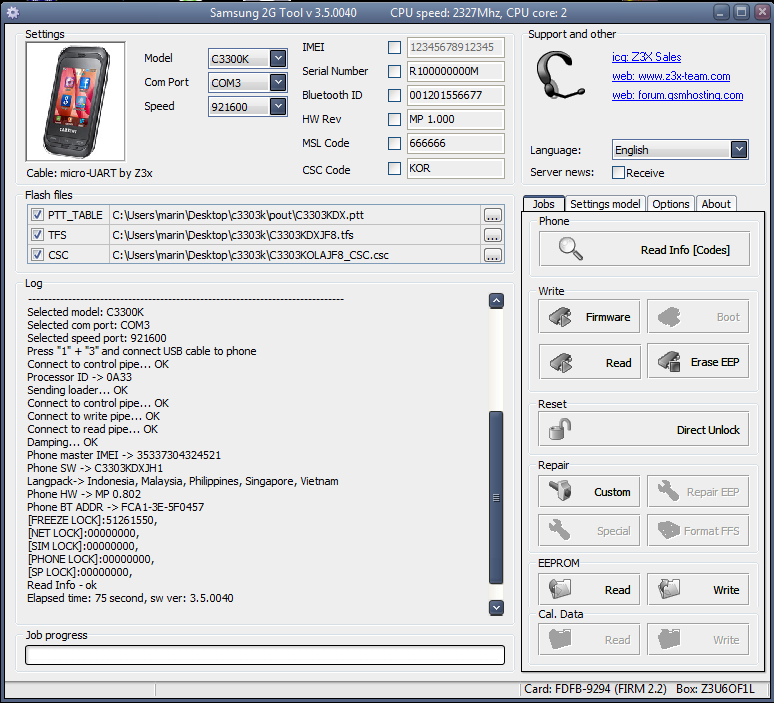Click the Firmware write icon
Viewport: 774px width, 703px height.
pyautogui.click(x=560, y=317)
